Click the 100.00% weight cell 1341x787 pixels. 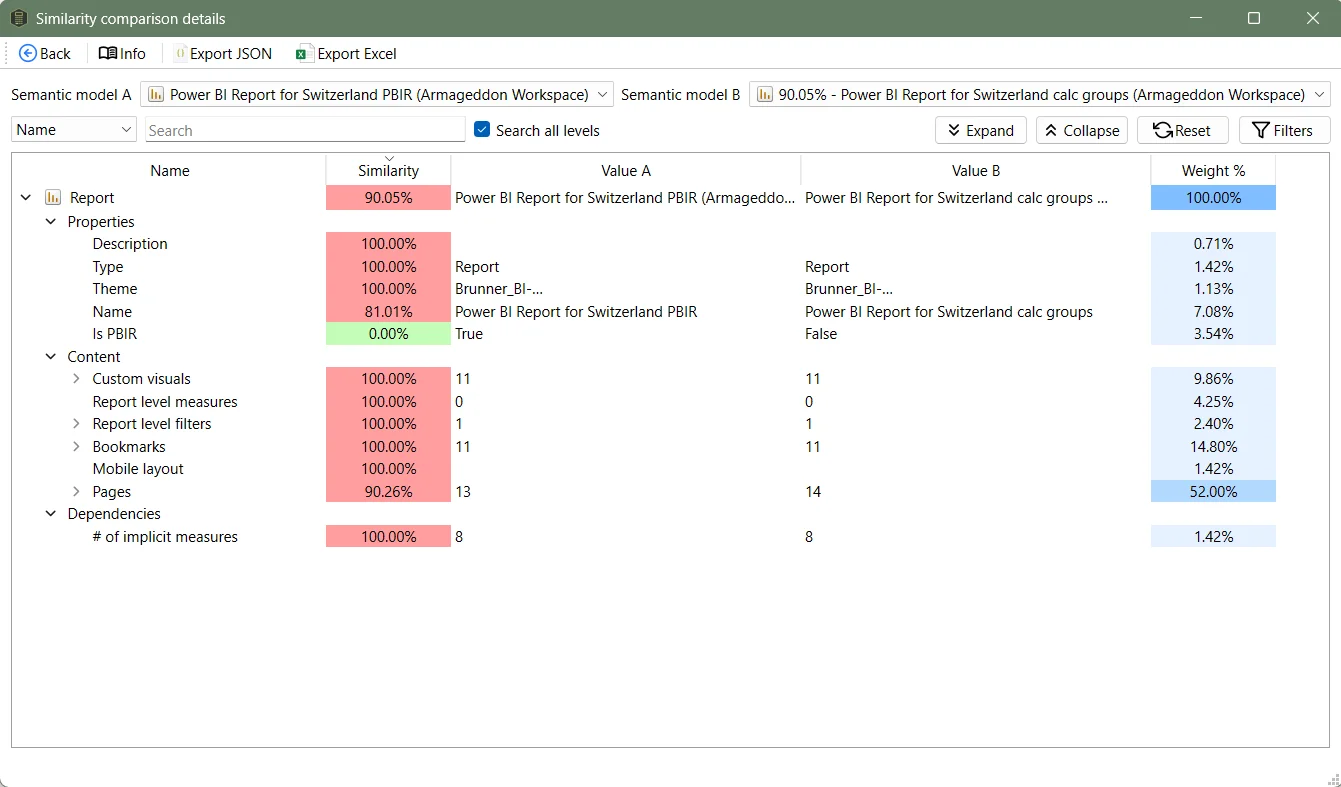point(1213,198)
